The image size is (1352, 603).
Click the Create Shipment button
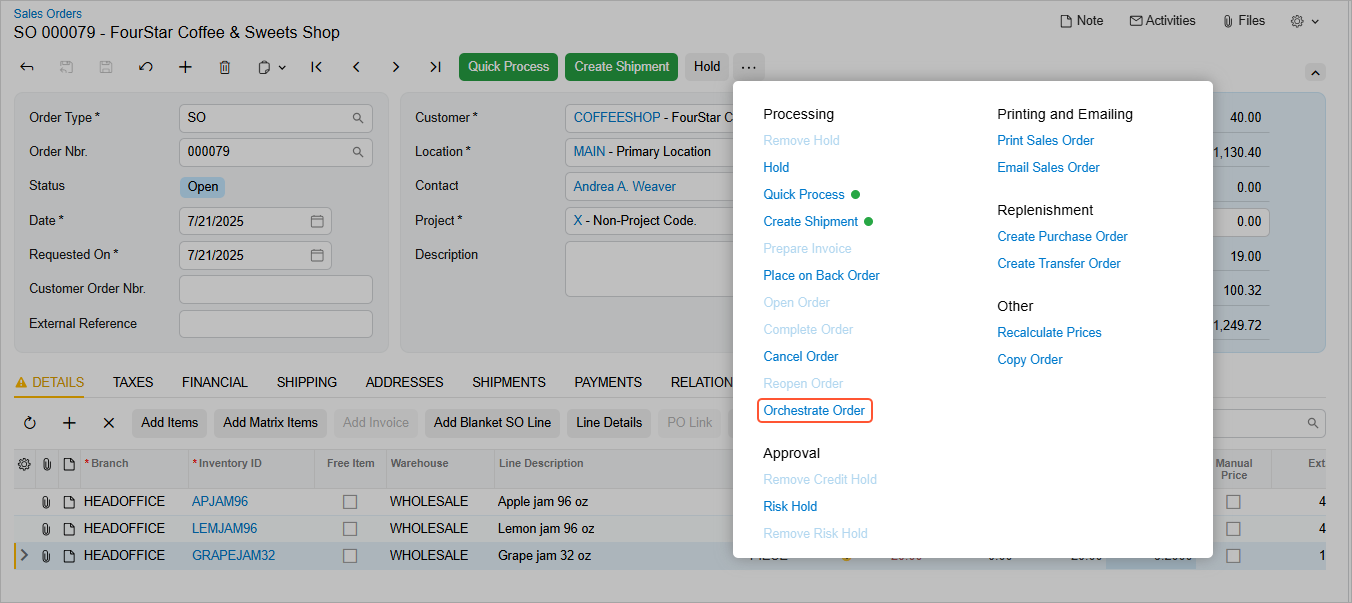pyautogui.click(x=621, y=67)
